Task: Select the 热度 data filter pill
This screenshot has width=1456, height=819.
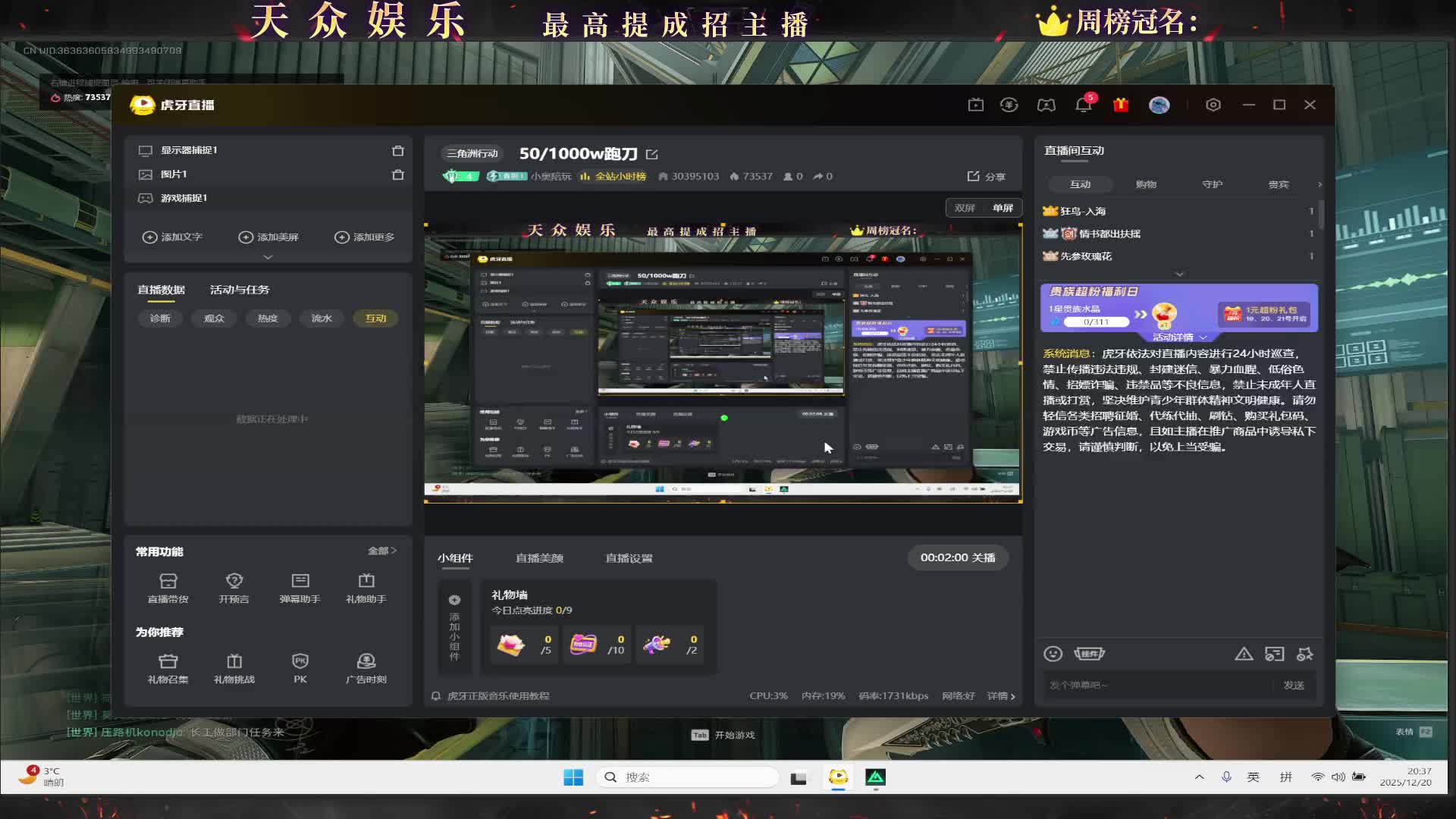Action: [x=268, y=318]
